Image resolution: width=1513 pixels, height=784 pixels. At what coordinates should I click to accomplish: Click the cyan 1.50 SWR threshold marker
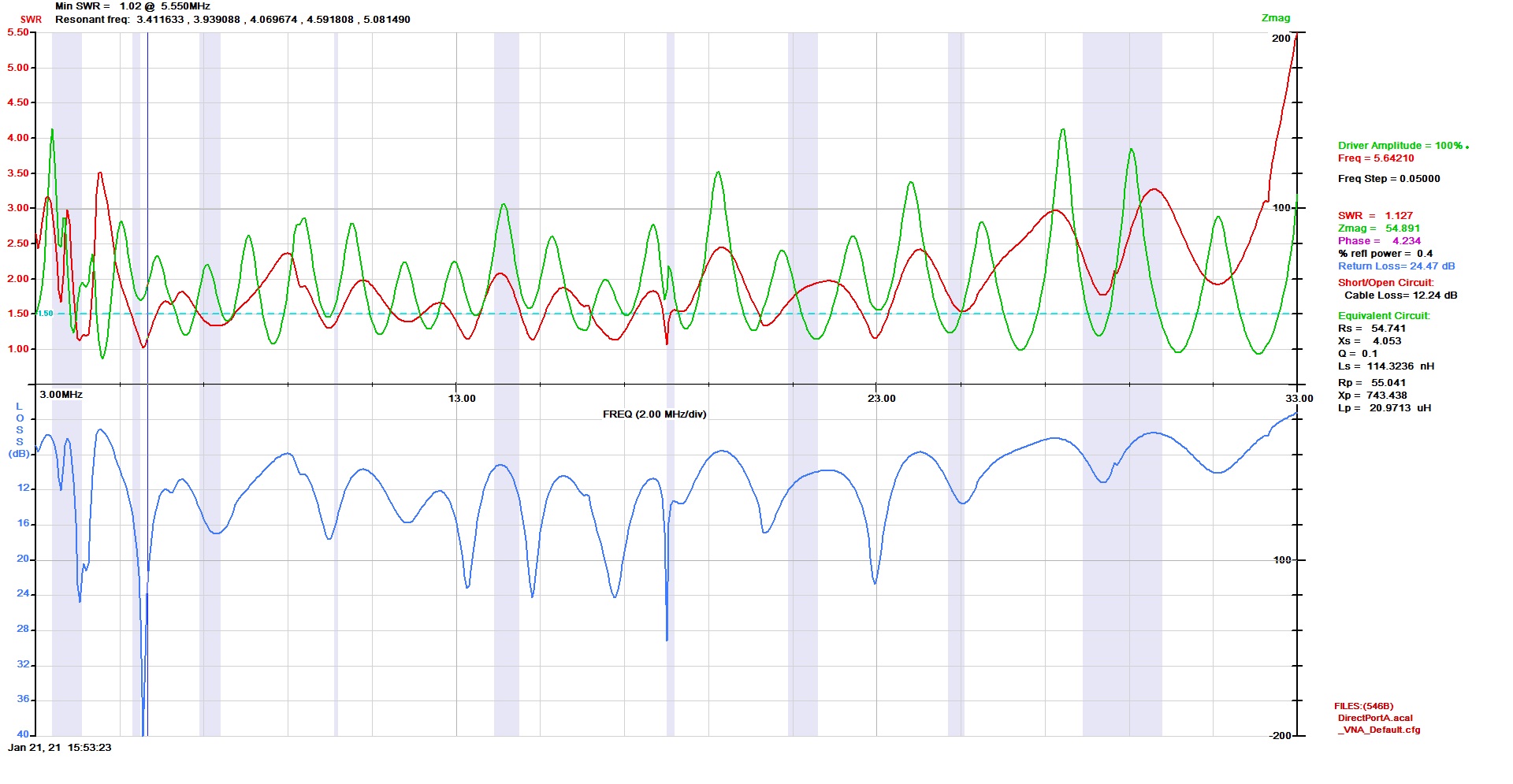[x=46, y=314]
